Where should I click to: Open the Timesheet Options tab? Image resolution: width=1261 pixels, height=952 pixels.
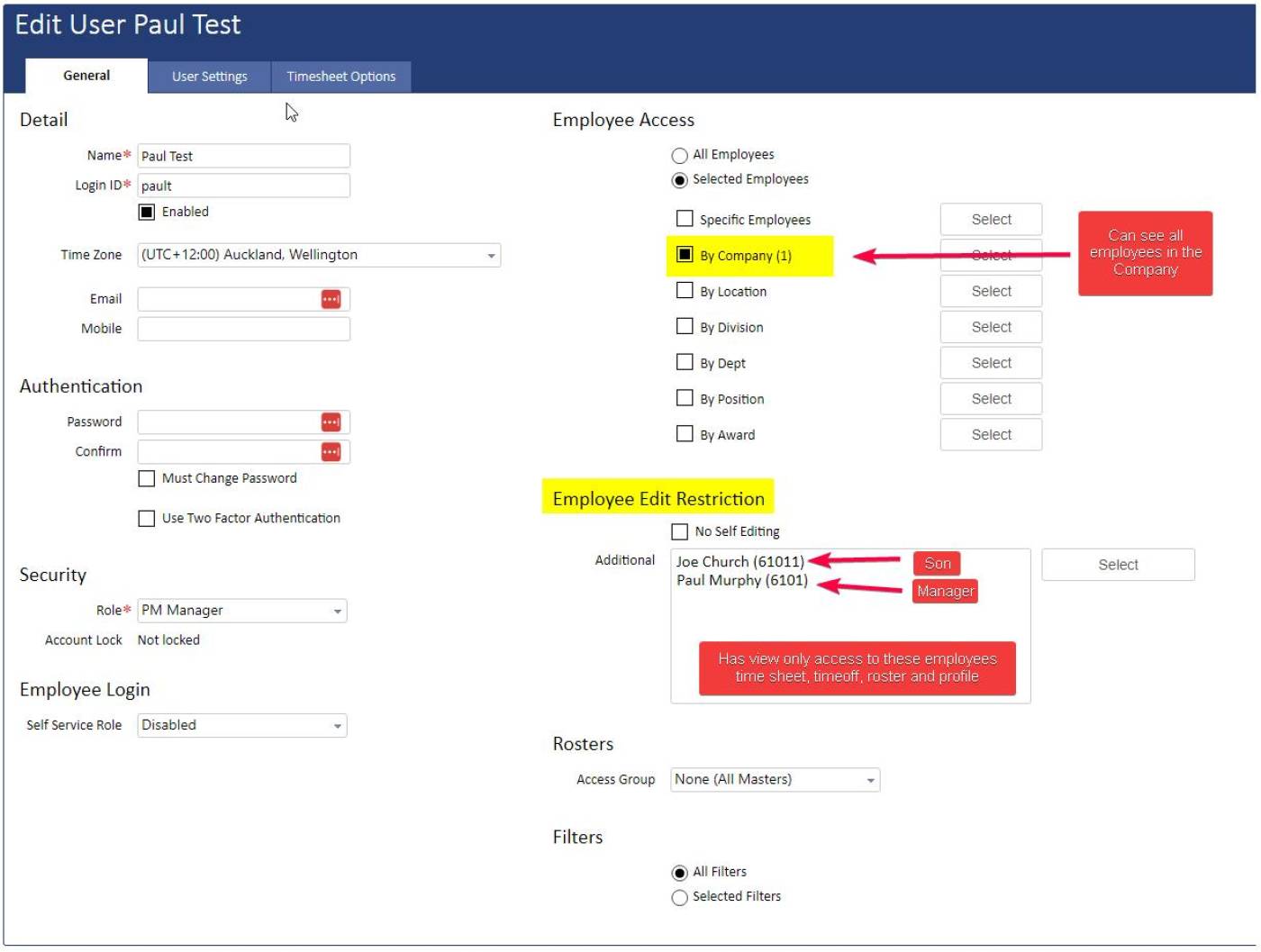tap(340, 77)
